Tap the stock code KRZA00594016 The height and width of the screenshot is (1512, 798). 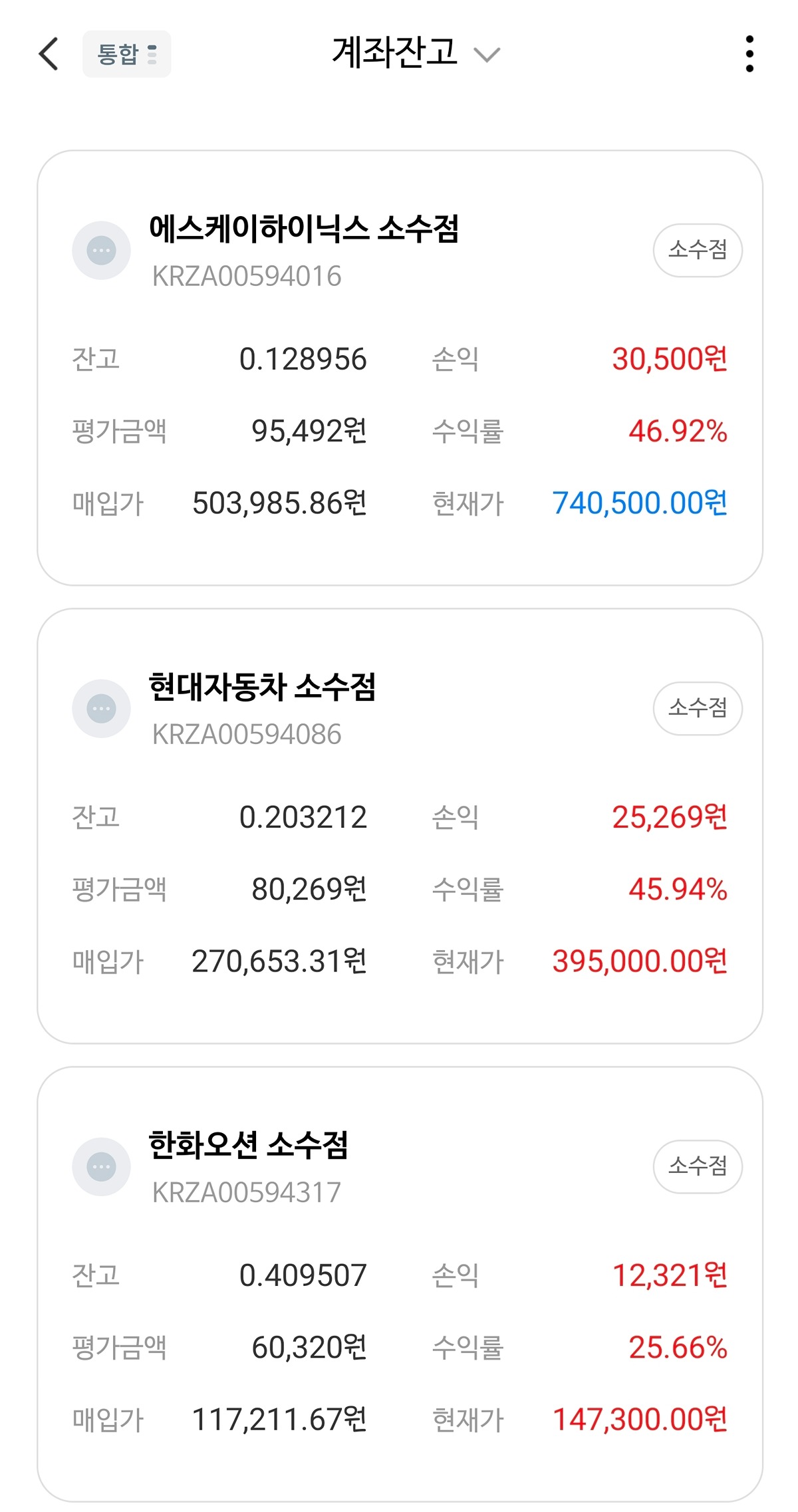(247, 277)
